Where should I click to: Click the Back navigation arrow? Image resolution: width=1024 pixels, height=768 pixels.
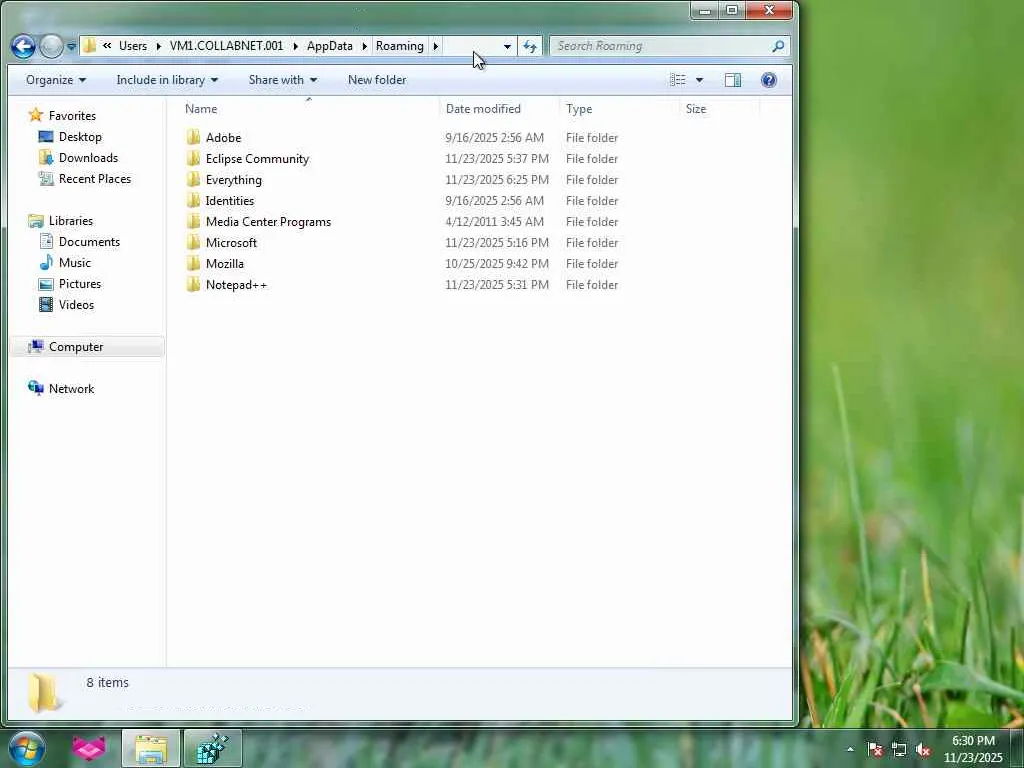point(23,46)
